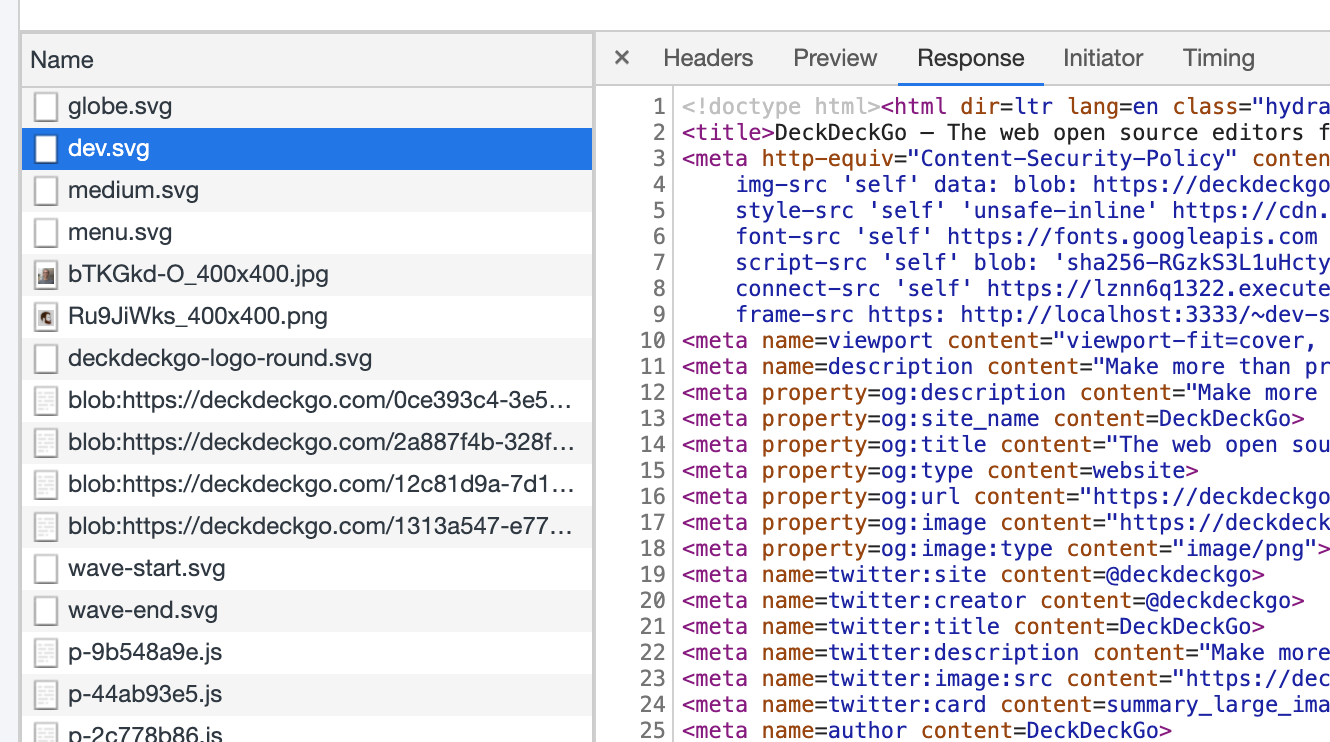
Task: Open the Preview tab
Action: point(835,58)
